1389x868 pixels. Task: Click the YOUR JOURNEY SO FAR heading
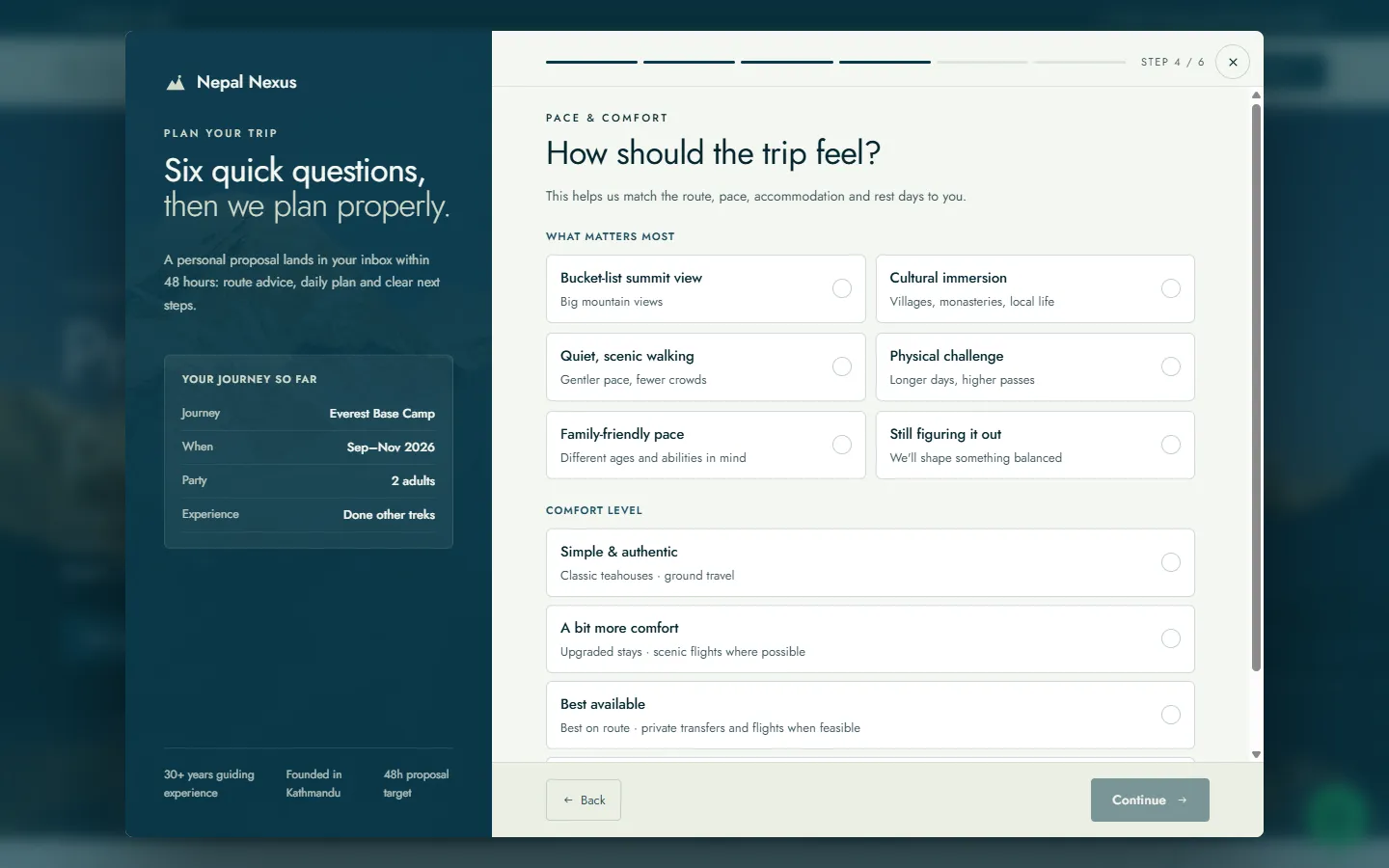pos(250,380)
